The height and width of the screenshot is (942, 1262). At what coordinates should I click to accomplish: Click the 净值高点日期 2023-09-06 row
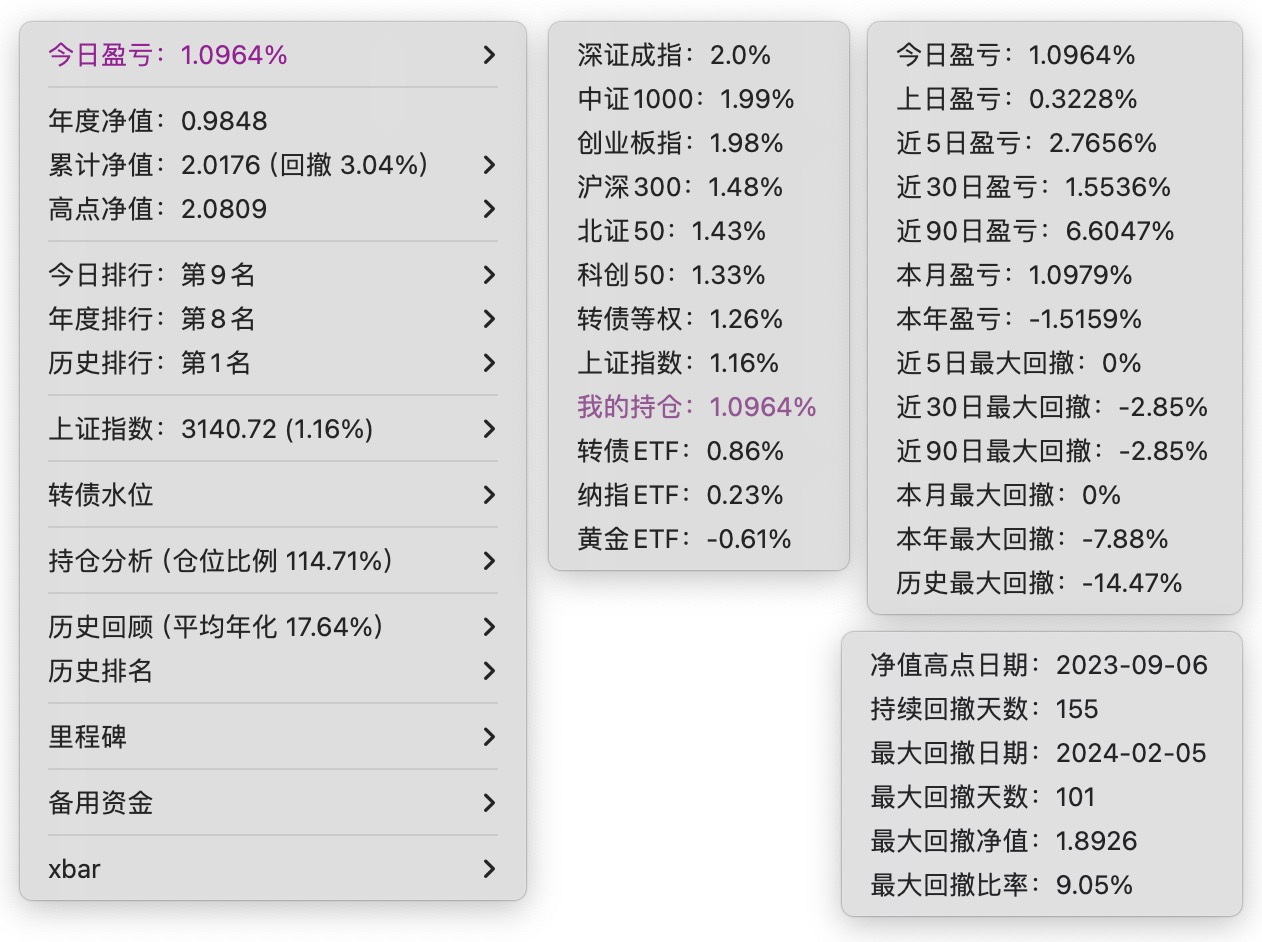pyautogui.click(x=1039, y=665)
